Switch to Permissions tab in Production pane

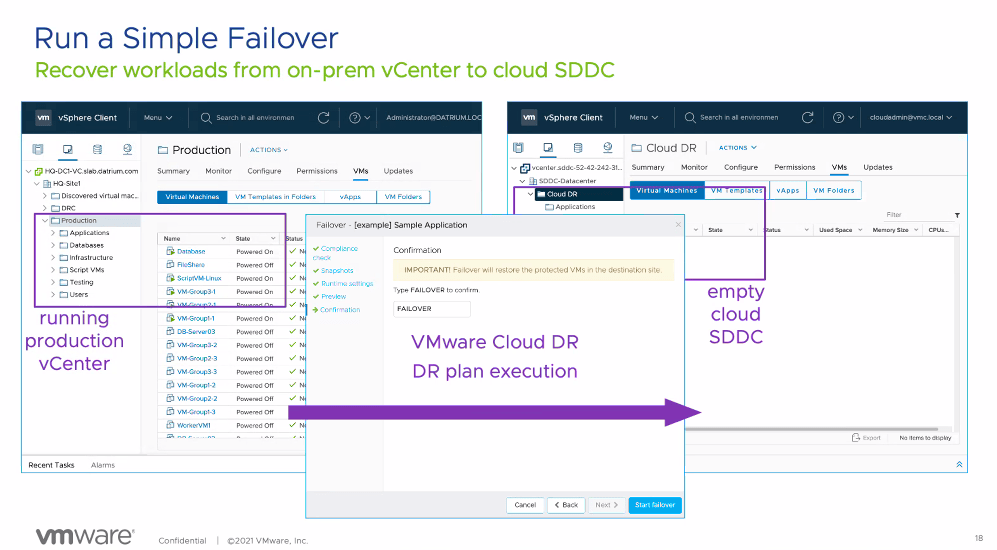click(x=317, y=171)
